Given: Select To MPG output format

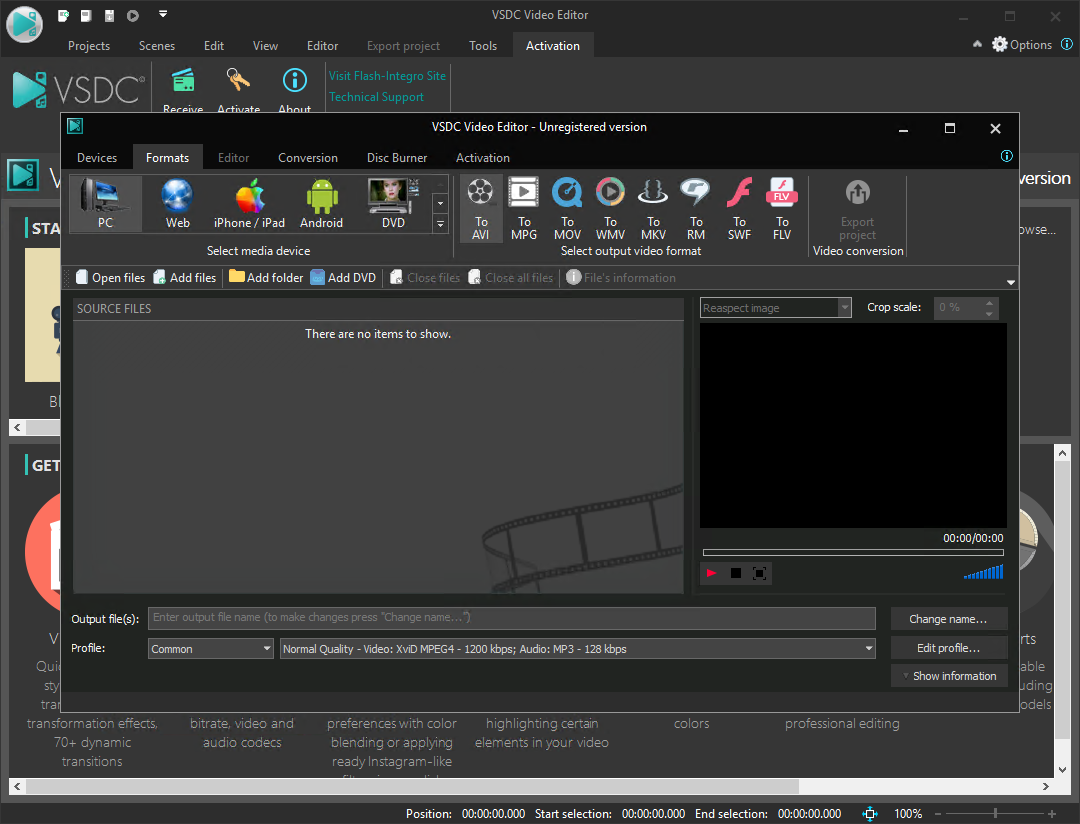Looking at the screenshot, I should tap(523, 209).
